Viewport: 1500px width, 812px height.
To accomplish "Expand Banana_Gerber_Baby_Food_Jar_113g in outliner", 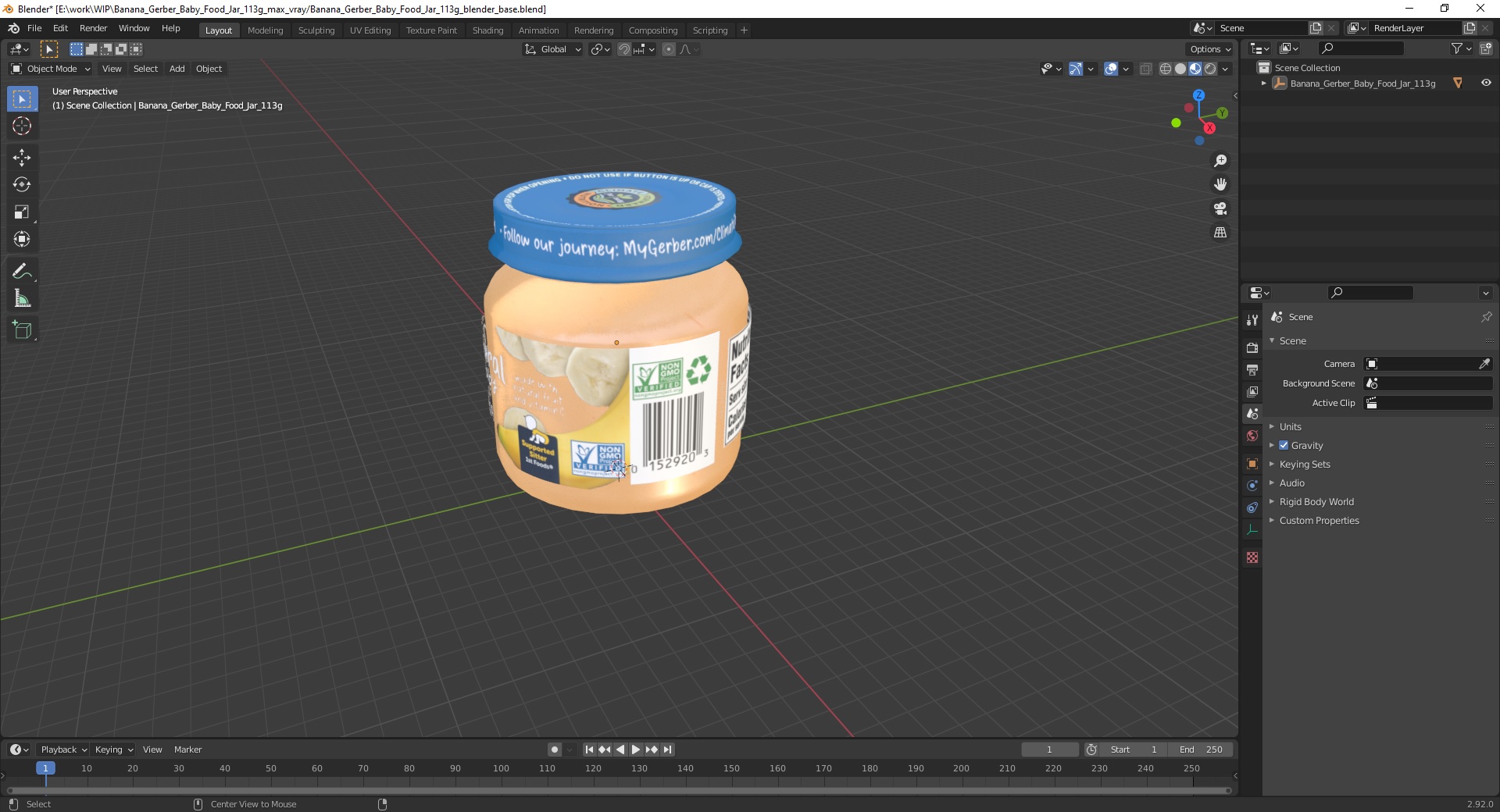I will [1264, 84].
